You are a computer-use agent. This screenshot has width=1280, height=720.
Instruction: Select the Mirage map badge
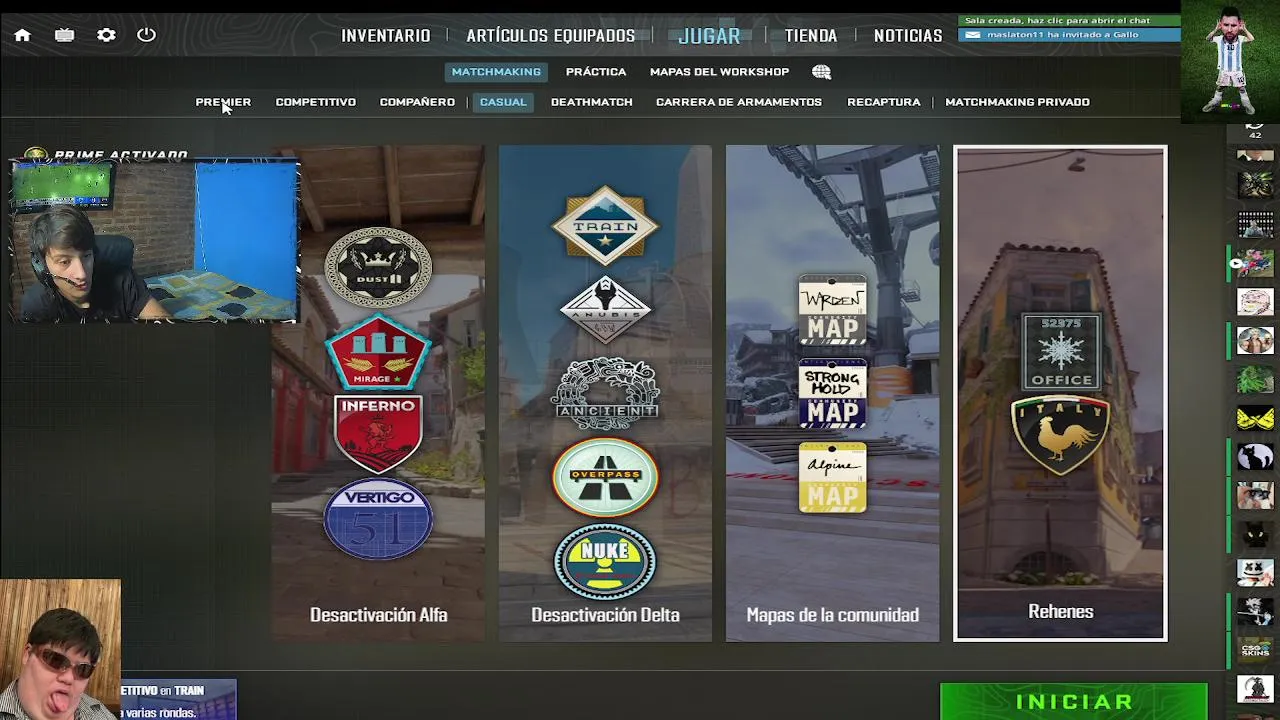378,352
